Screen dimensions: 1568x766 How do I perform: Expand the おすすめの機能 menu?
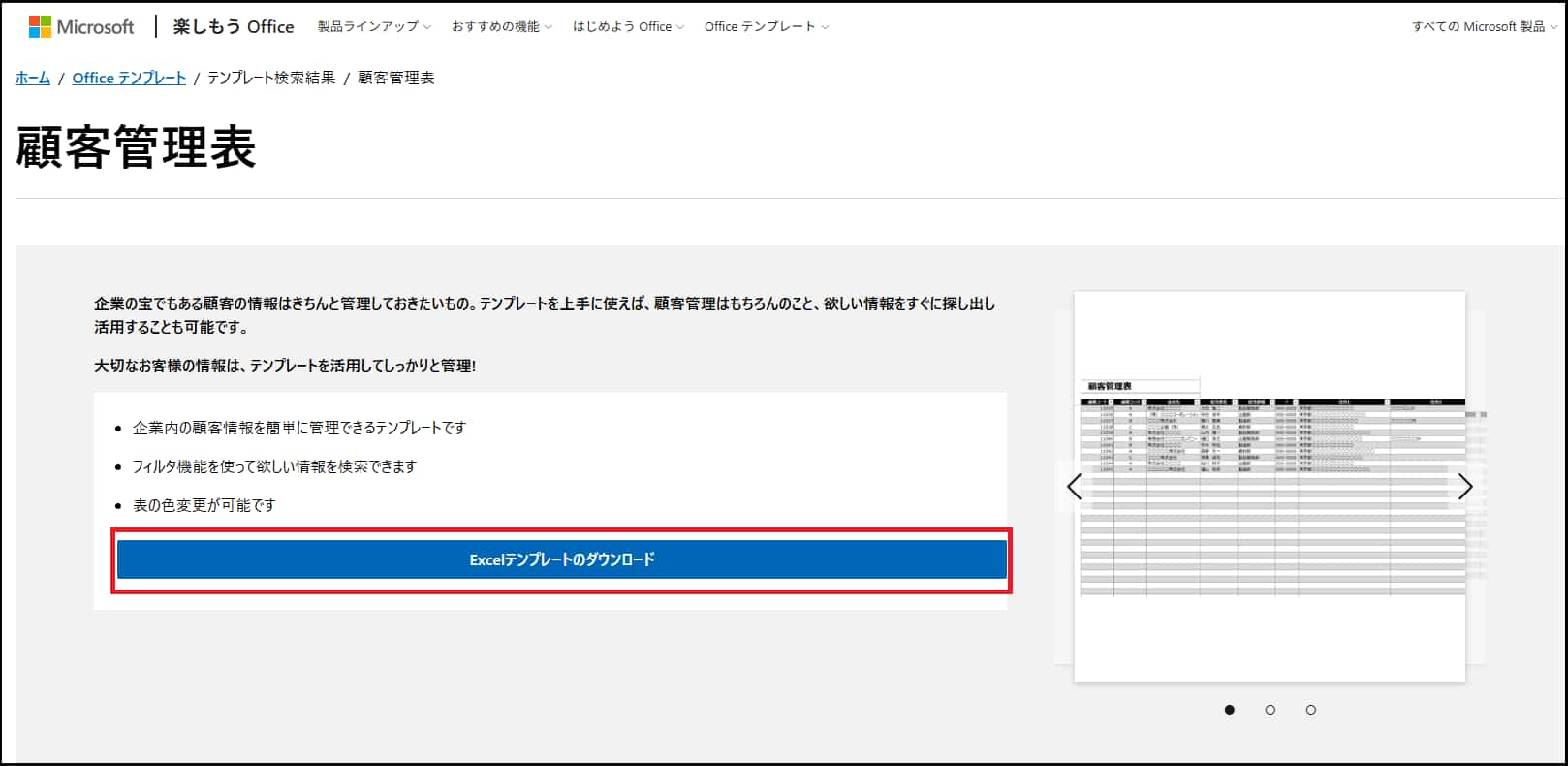501,27
